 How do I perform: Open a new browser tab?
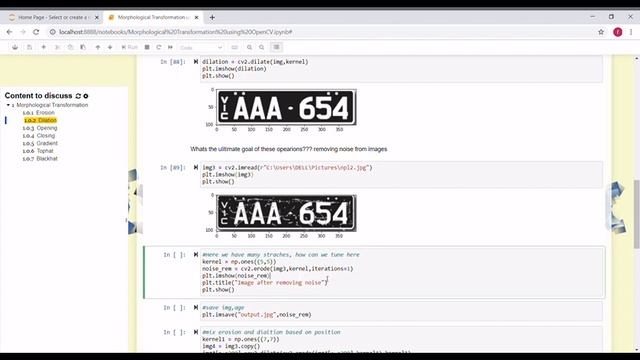(212, 18)
